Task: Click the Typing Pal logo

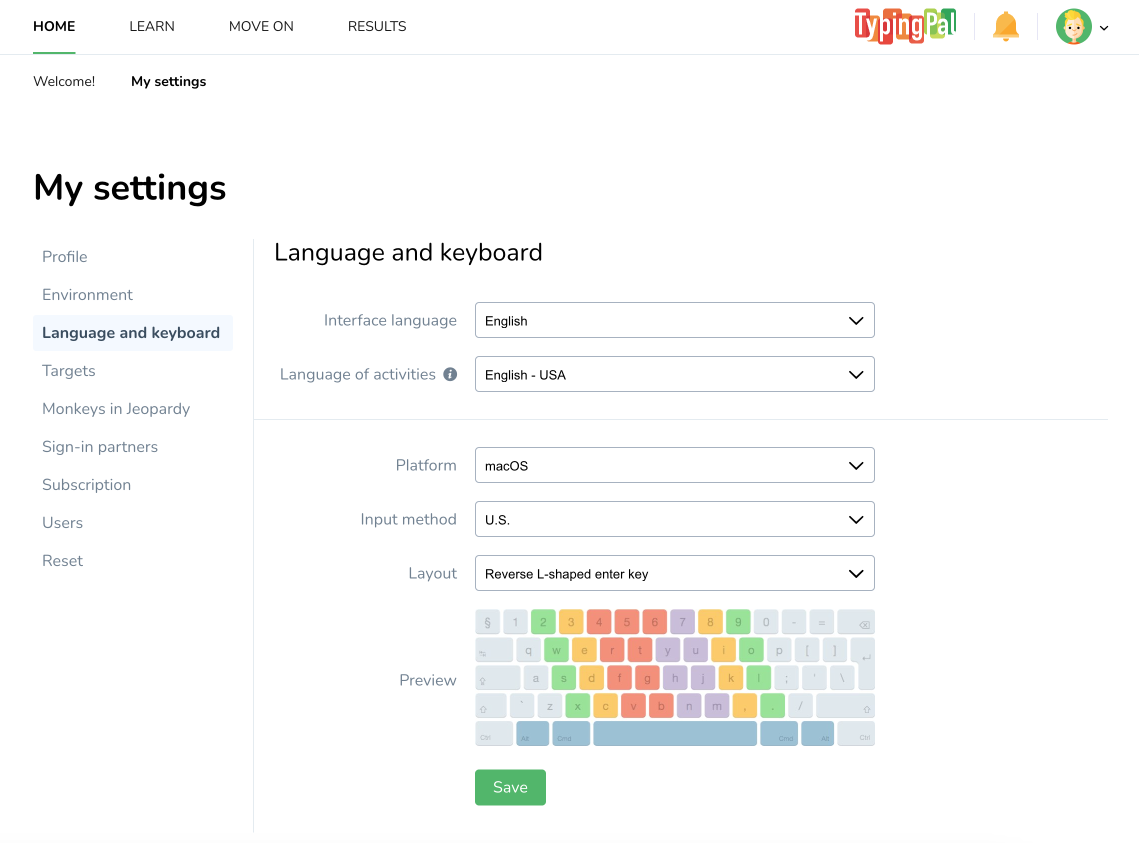Action: (904, 27)
